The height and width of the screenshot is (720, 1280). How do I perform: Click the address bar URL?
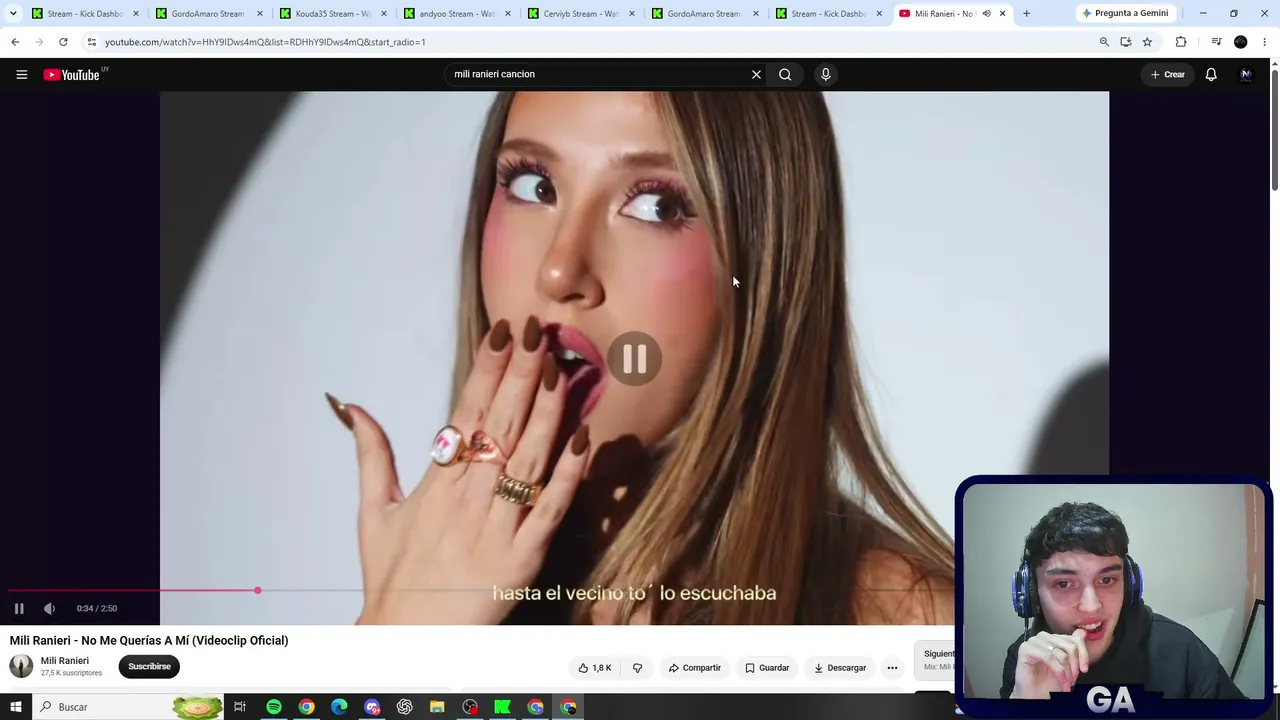pos(265,42)
